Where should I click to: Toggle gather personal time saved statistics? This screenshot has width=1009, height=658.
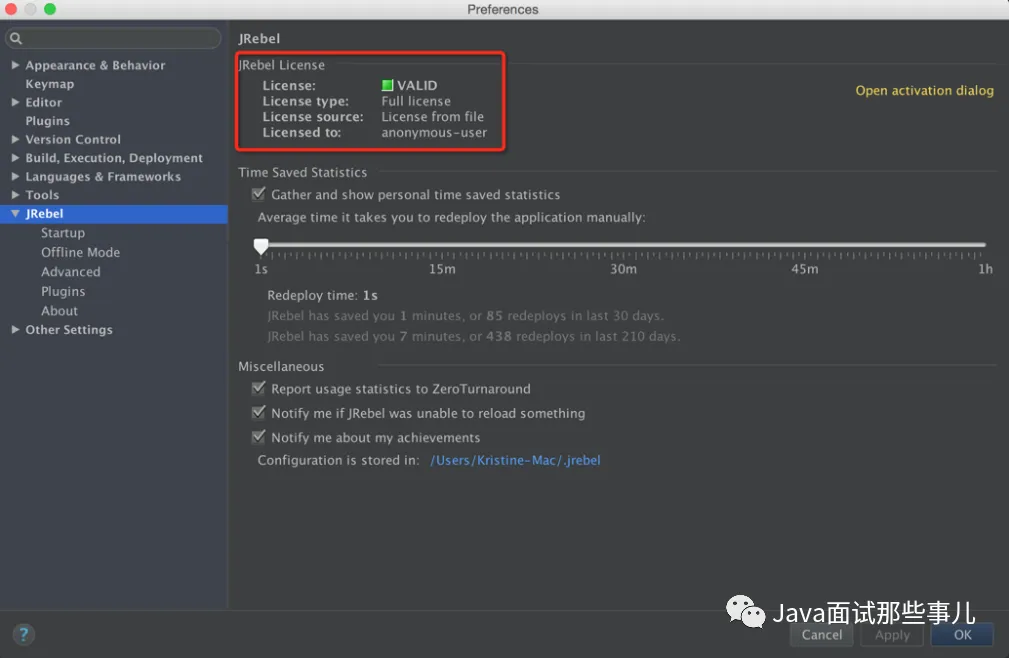(x=259, y=194)
